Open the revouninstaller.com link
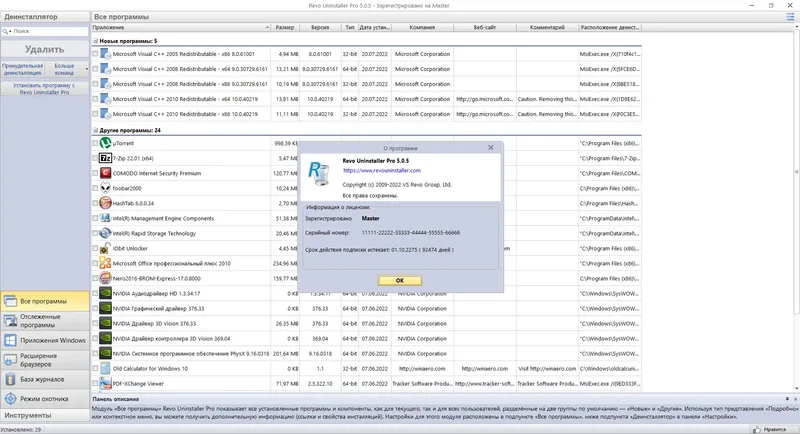The width and height of the screenshot is (800, 434). (382, 170)
